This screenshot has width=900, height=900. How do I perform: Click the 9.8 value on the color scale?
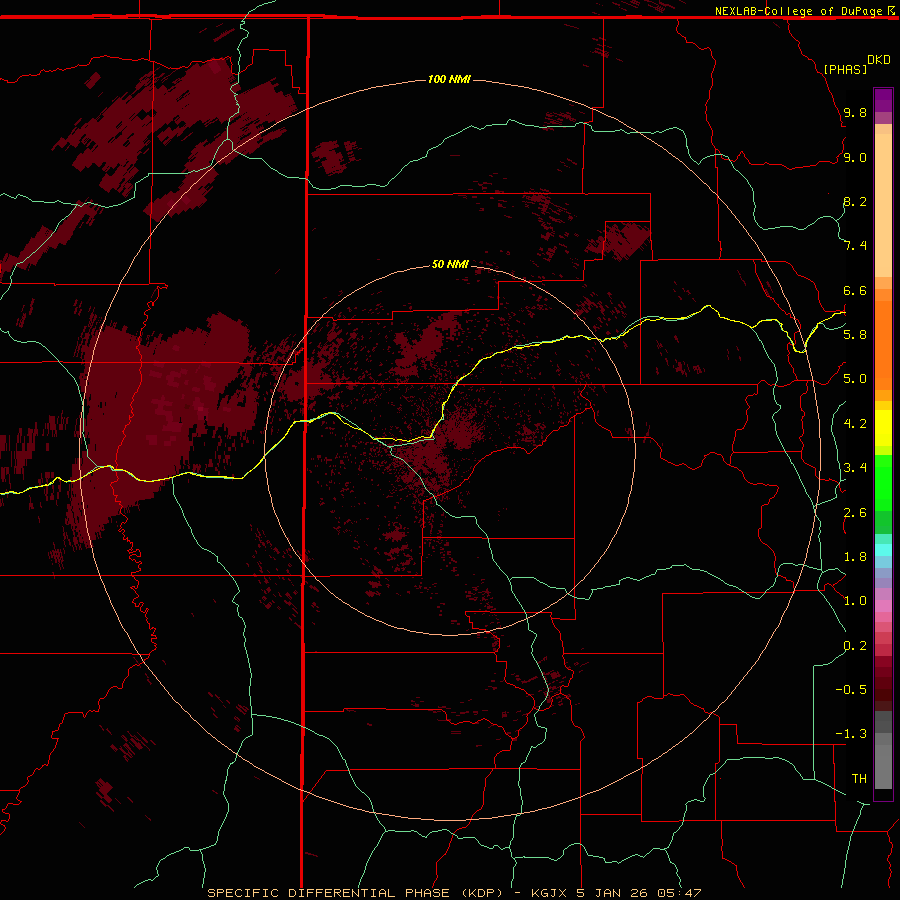(855, 112)
